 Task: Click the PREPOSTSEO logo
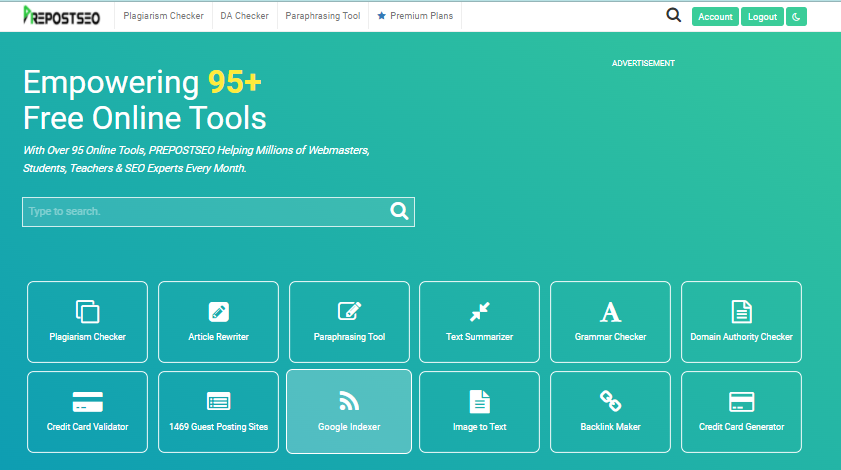click(61, 16)
